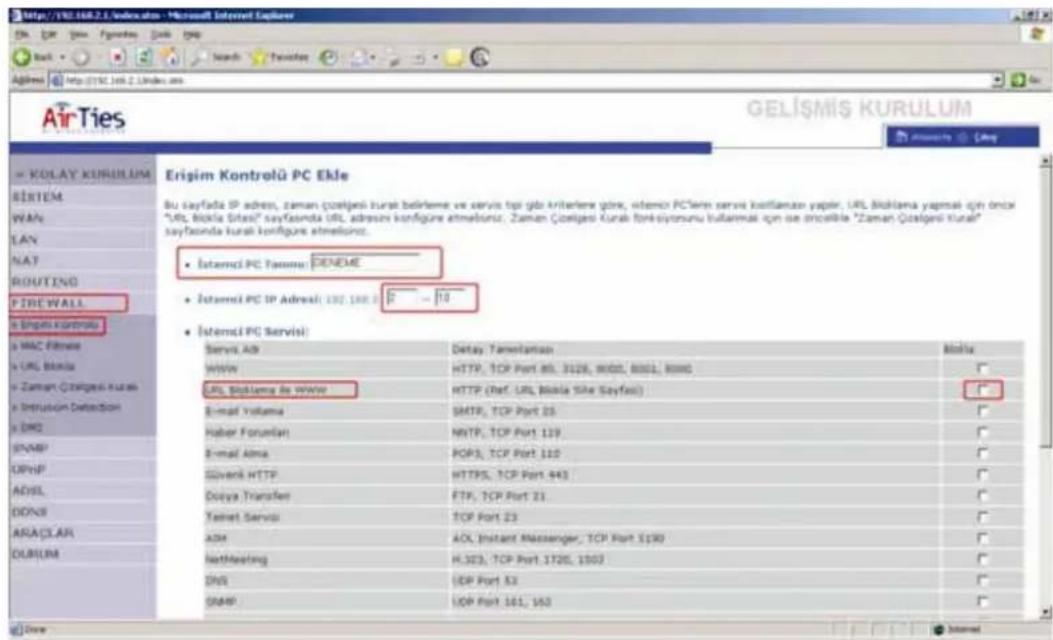Screen dimensions: 1053x640
Task: Open the address bar history dropdown
Action: pyautogui.click(x=999, y=81)
